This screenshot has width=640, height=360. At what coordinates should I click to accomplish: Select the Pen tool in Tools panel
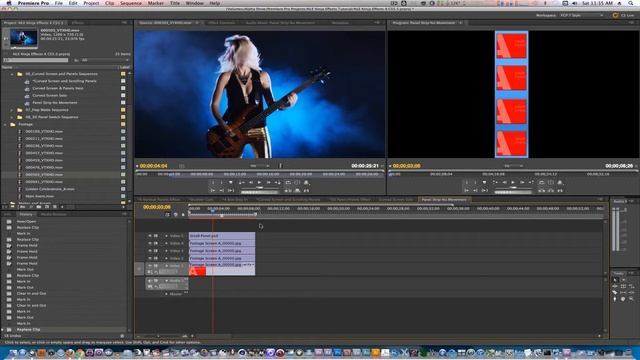click(x=615, y=299)
